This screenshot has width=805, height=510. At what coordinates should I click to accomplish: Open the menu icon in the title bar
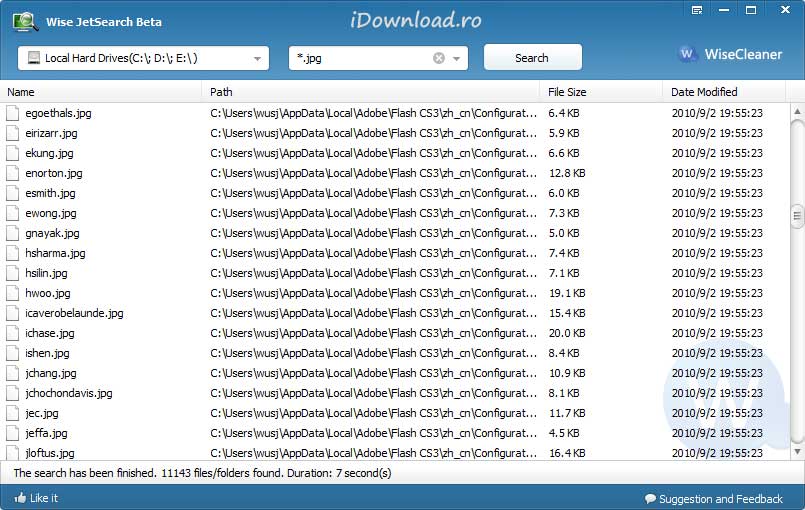click(697, 10)
